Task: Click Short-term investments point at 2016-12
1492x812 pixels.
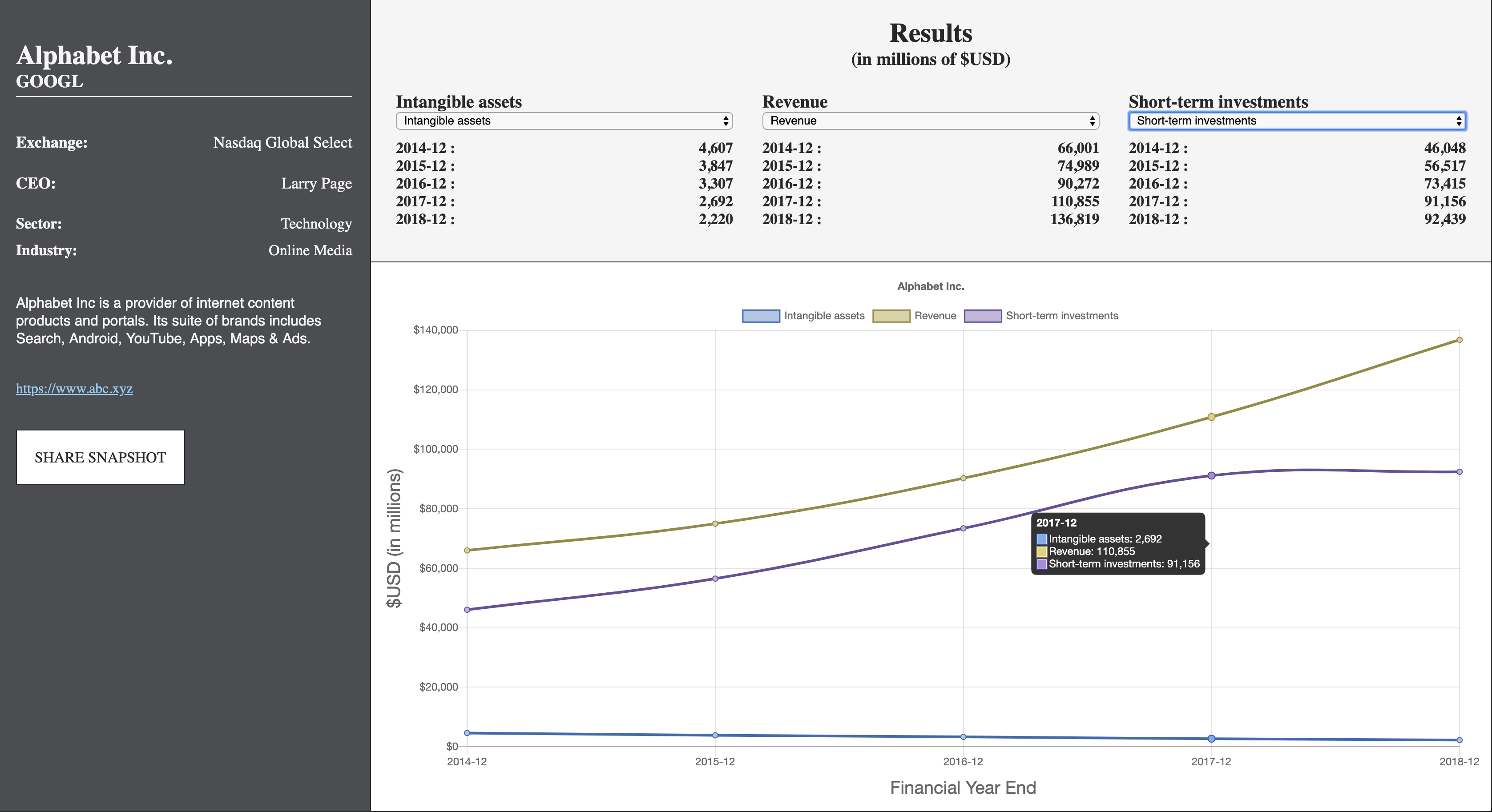Action: point(963,528)
